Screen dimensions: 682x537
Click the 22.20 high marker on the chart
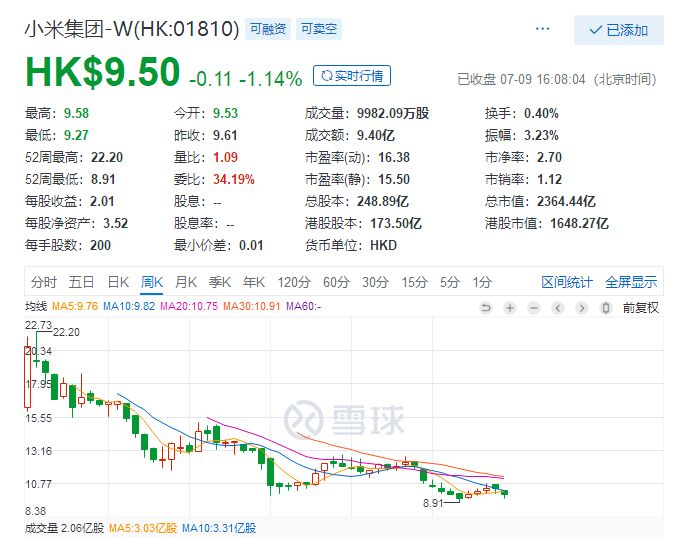[x=67, y=332]
